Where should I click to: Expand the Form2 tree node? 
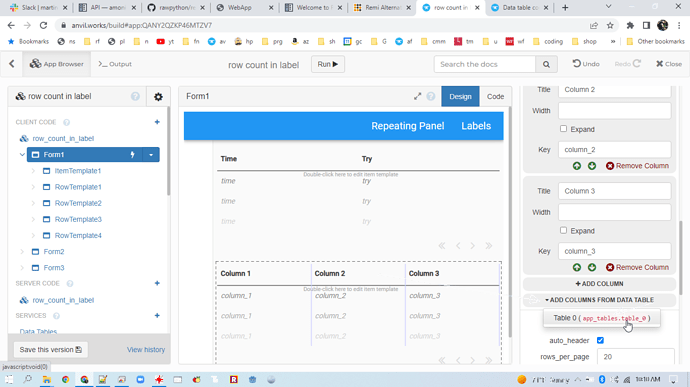22,251
